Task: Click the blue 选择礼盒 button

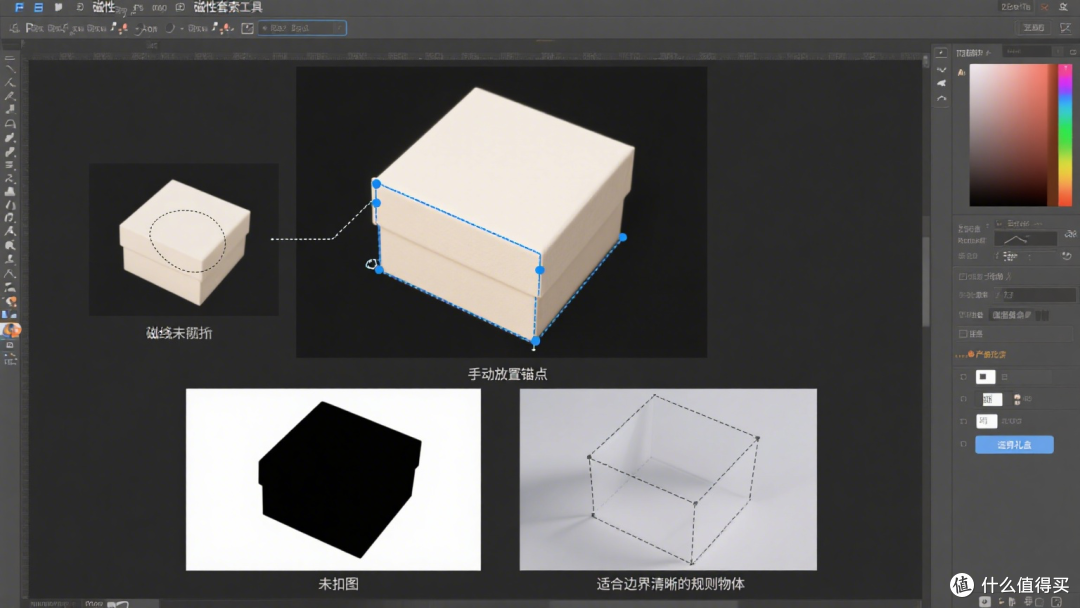Action: (x=1015, y=445)
